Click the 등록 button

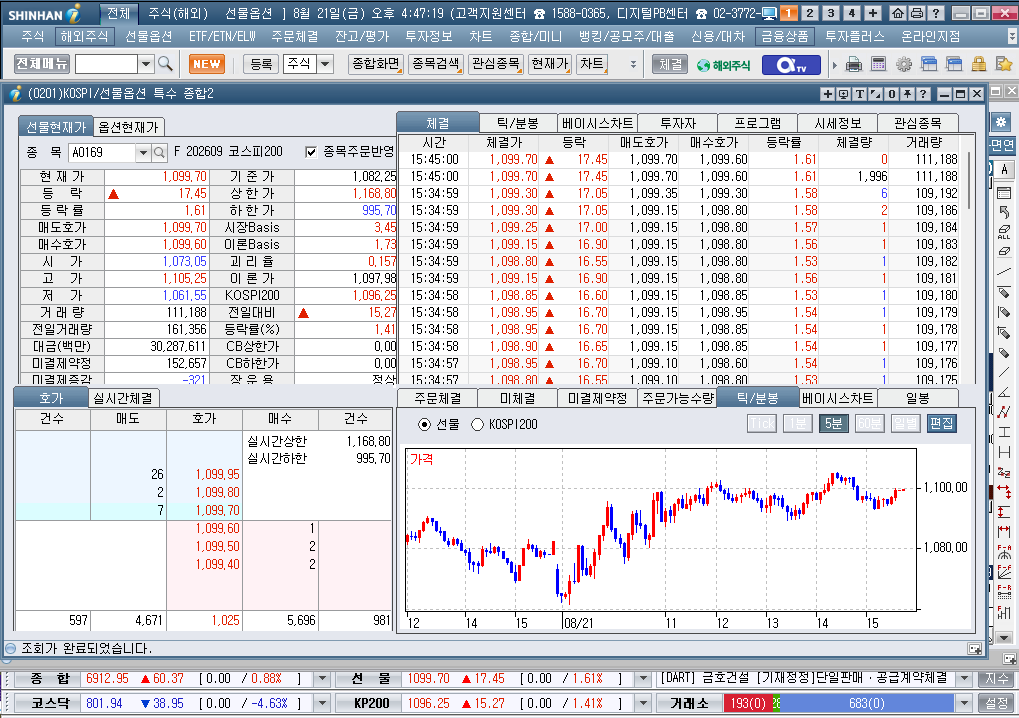click(261, 64)
